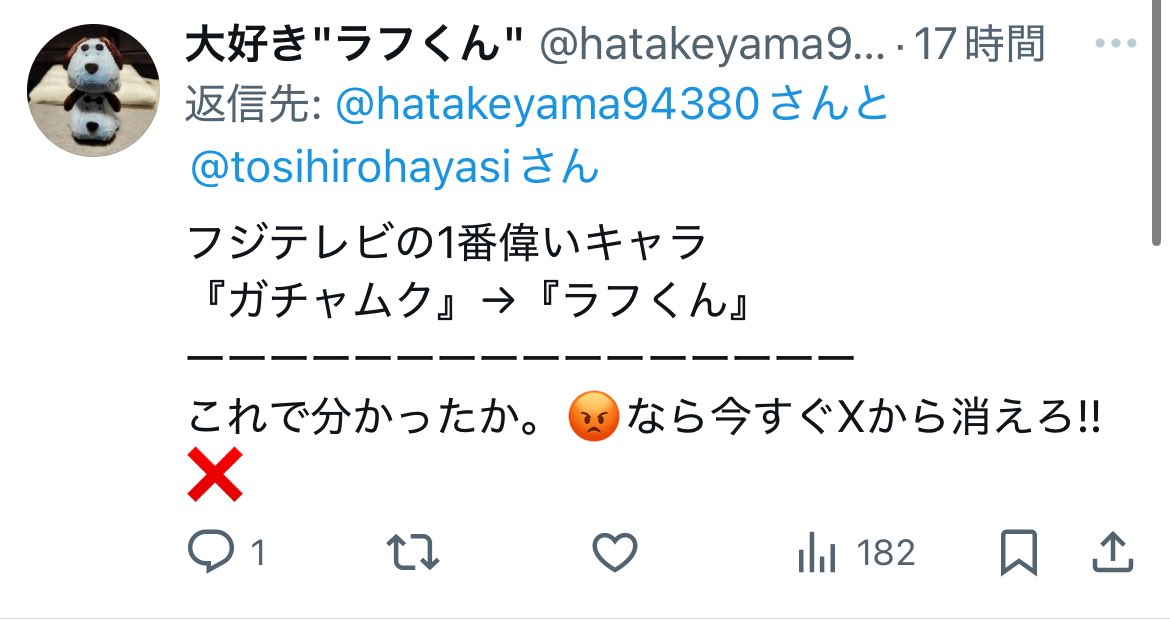Open the share upload icon
The image size is (1170, 621).
tap(1113, 552)
